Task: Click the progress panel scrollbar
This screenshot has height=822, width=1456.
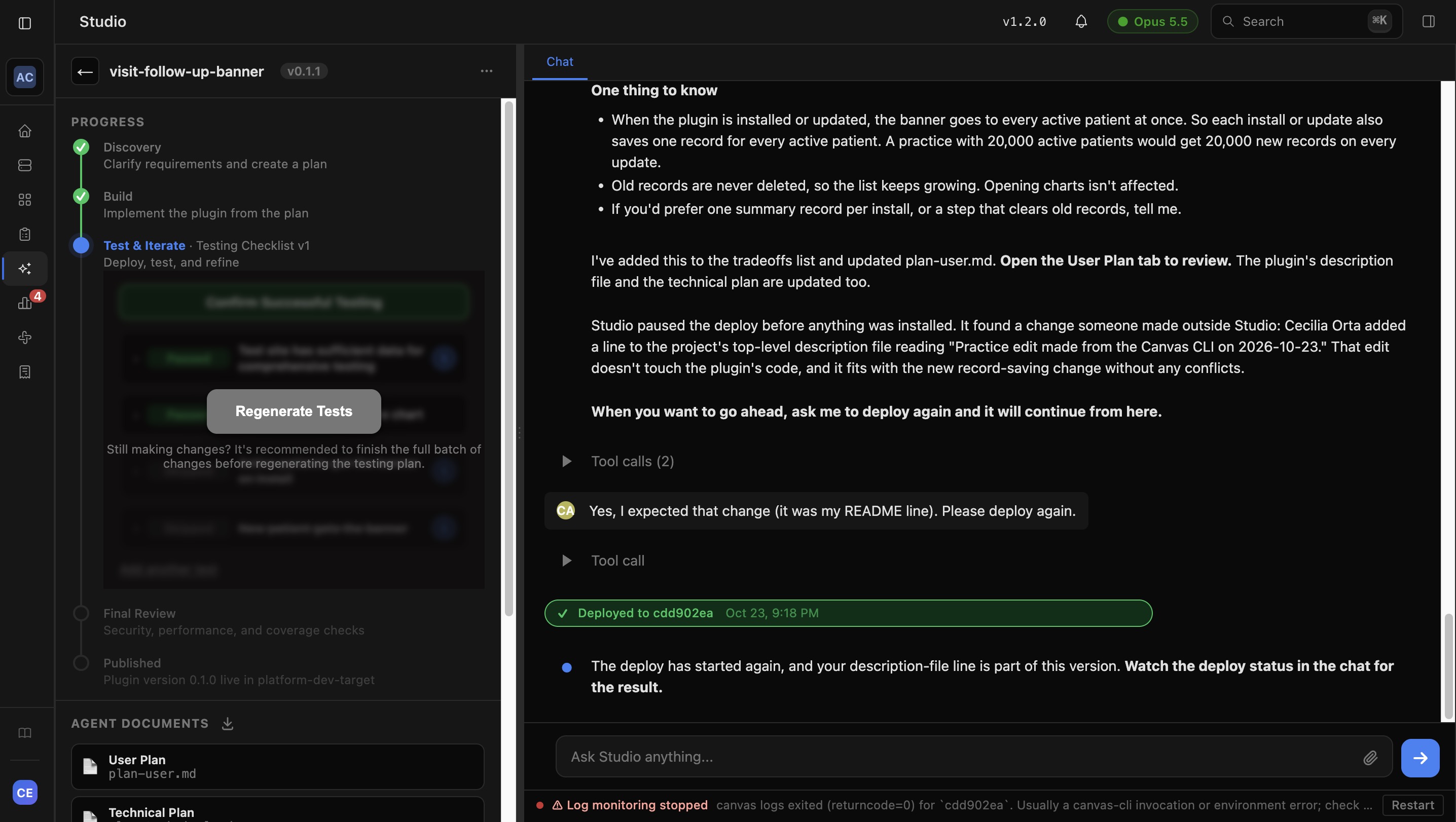Action: point(508,358)
